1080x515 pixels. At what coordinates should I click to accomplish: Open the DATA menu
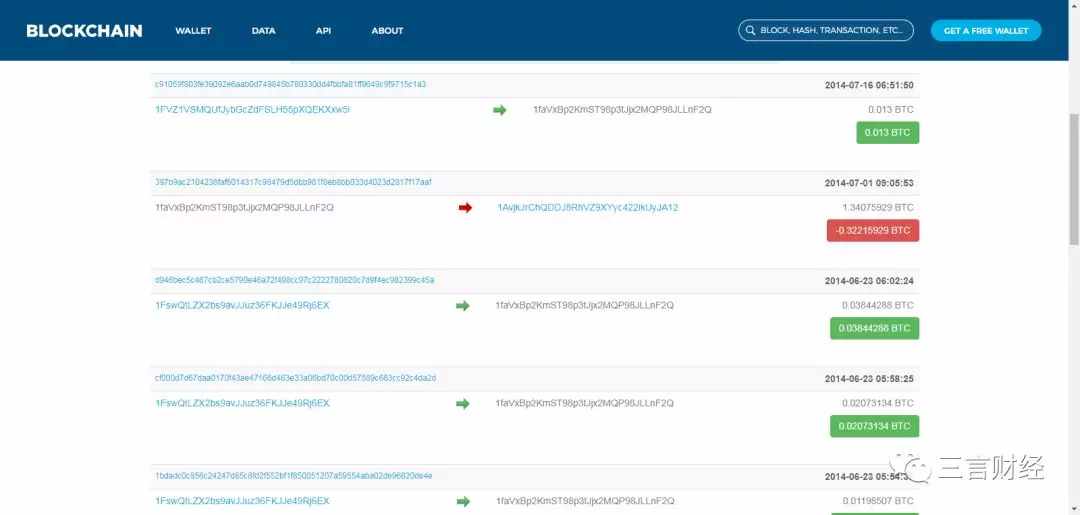click(263, 31)
